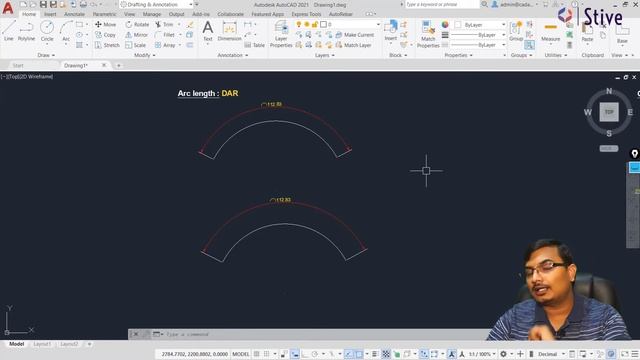Image resolution: width=640 pixels, height=360 pixels.
Task: Open the Start file tab
Action: pos(18,65)
